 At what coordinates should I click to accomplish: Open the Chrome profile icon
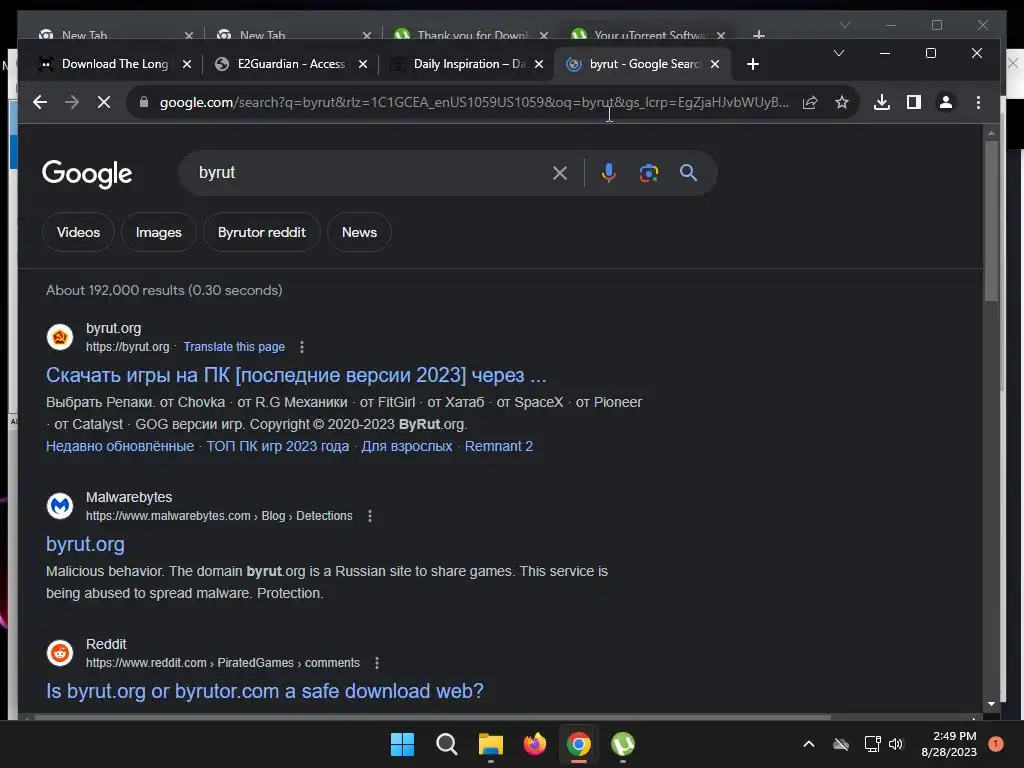pyautogui.click(x=945, y=102)
